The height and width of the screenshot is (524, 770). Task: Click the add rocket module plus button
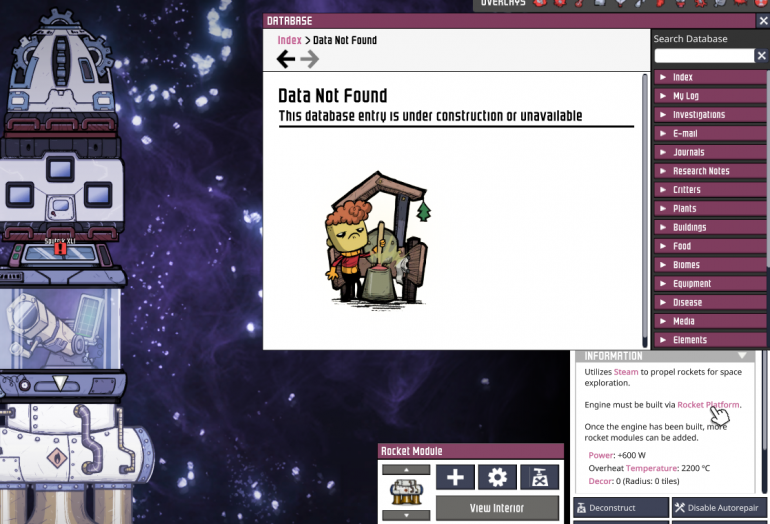(455, 477)
